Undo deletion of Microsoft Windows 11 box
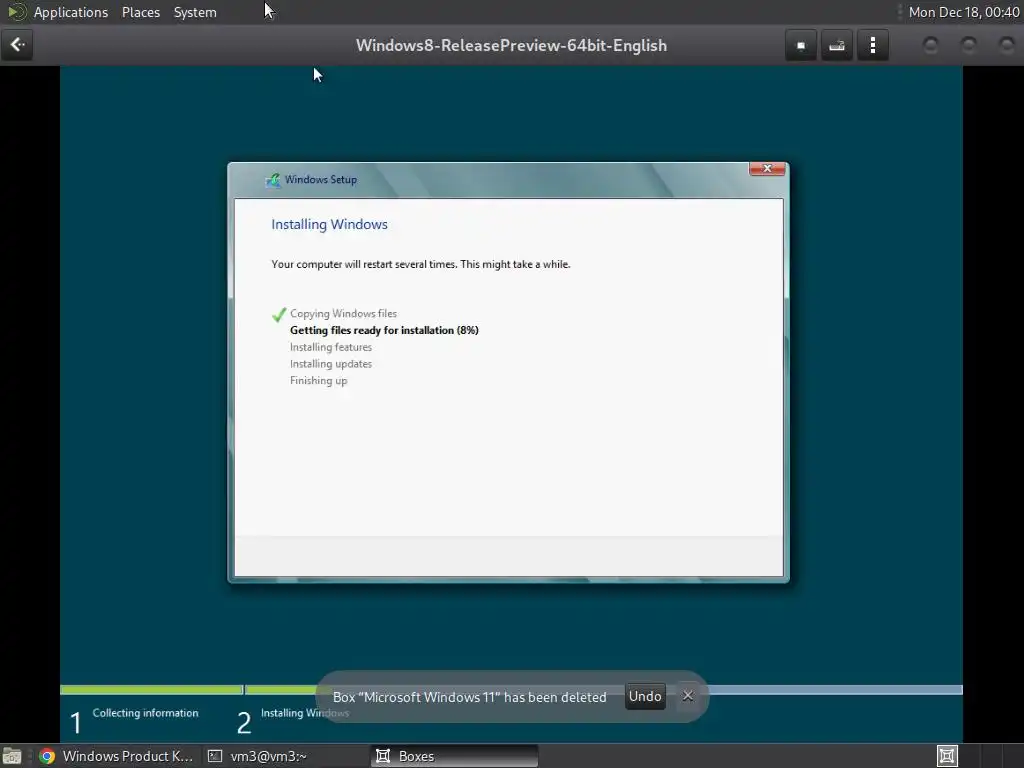 point(645,696)
